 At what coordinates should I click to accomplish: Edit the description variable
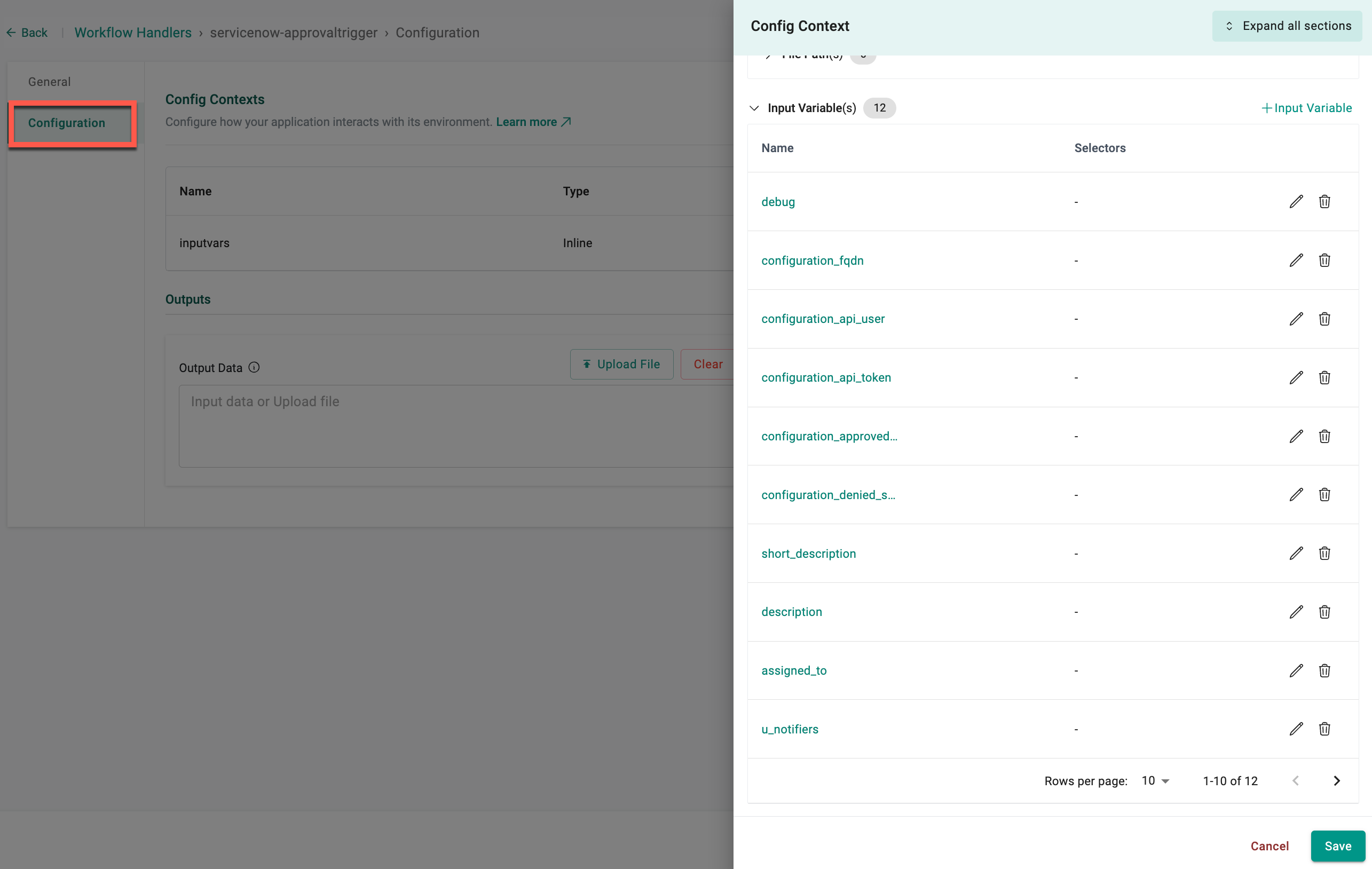[1296, 612]
